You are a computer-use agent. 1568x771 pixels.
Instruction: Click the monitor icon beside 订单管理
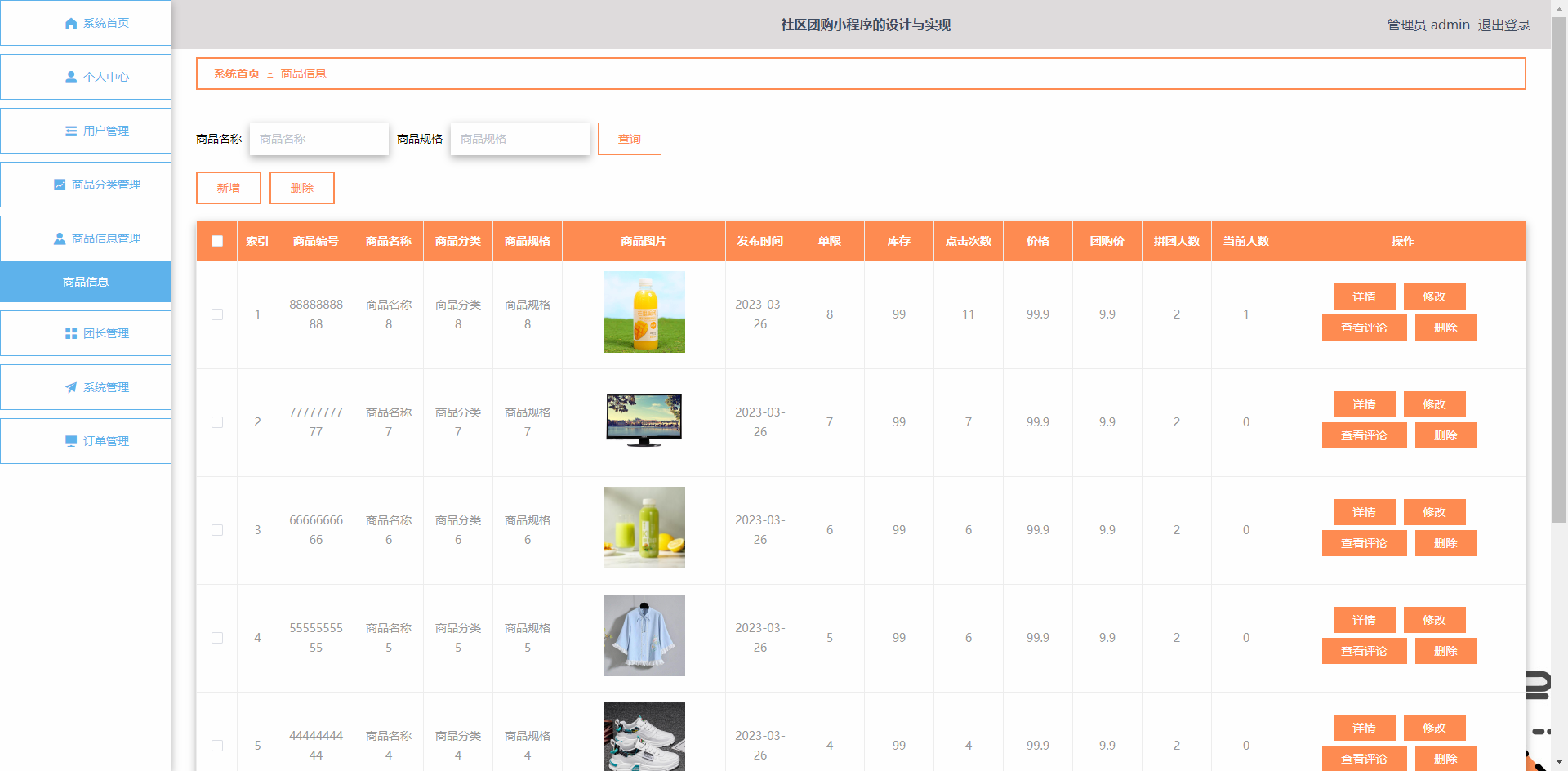coord(71,441)
